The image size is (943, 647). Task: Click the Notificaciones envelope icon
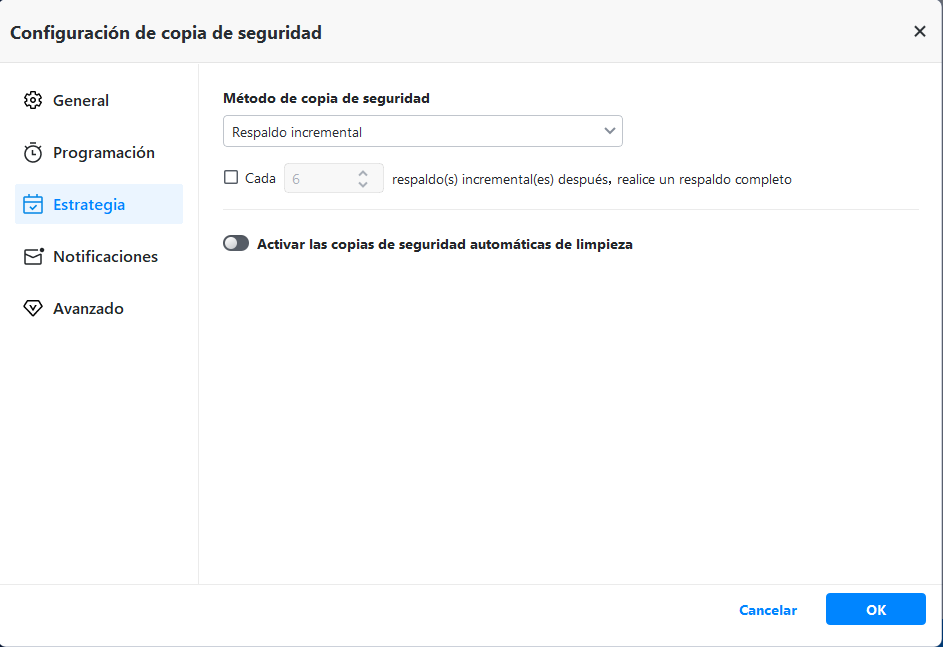click(34, 257)
